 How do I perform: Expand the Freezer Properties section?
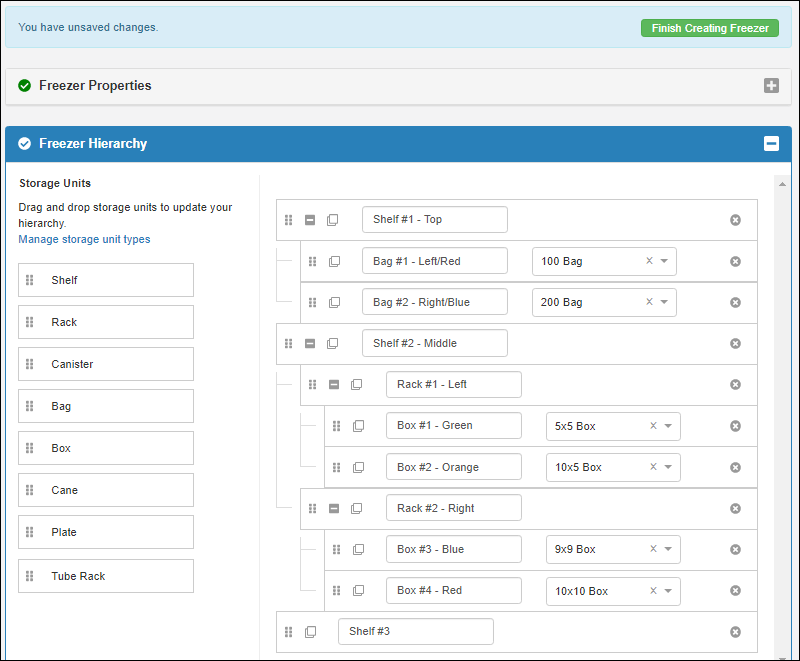771,86
